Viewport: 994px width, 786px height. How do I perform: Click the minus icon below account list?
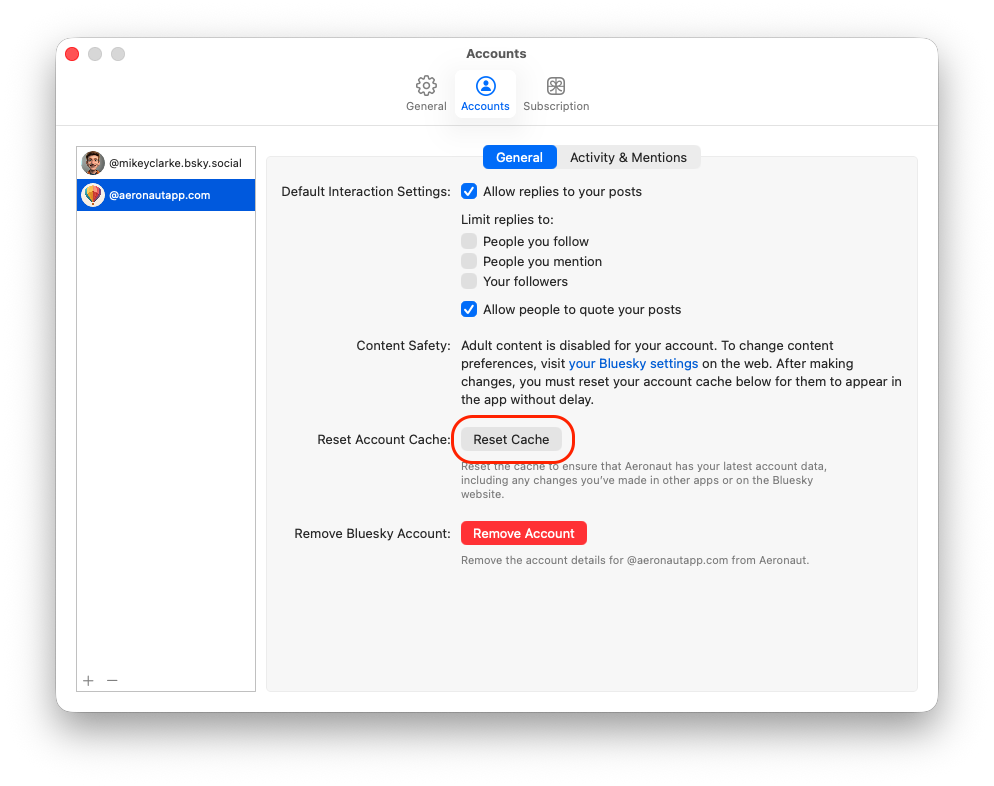coord(112,680)
